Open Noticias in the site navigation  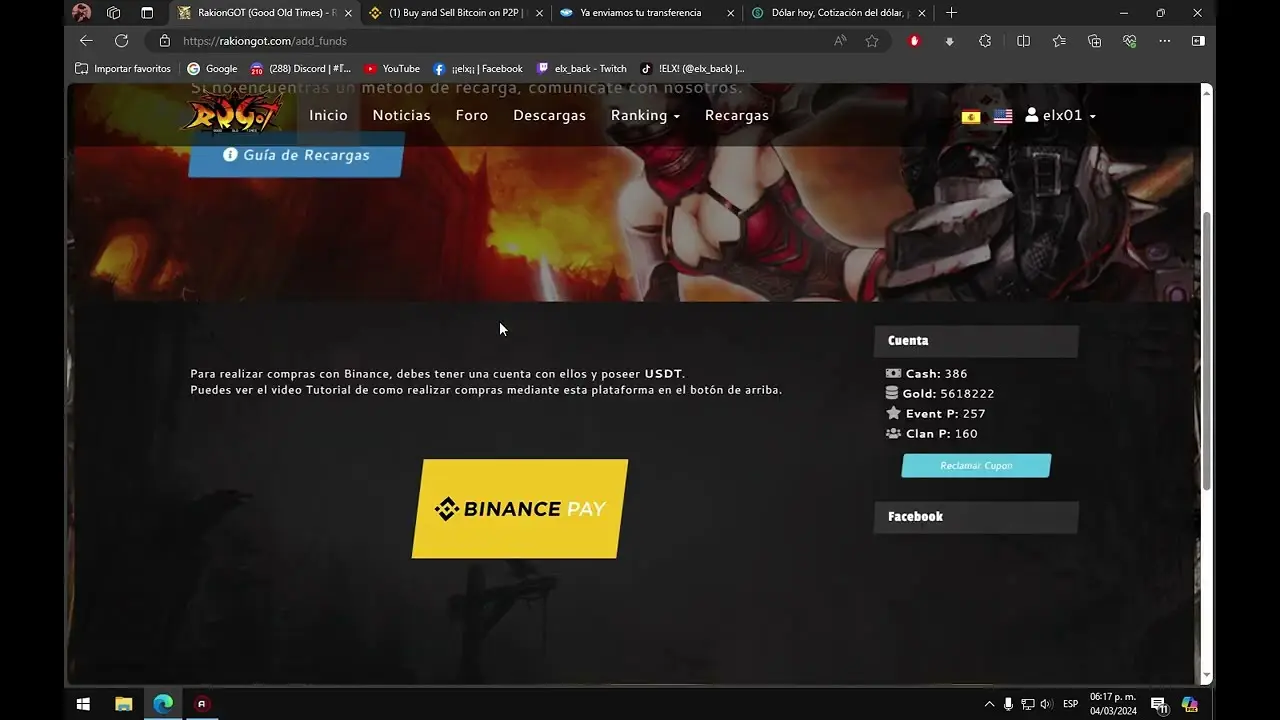point(401,115)
